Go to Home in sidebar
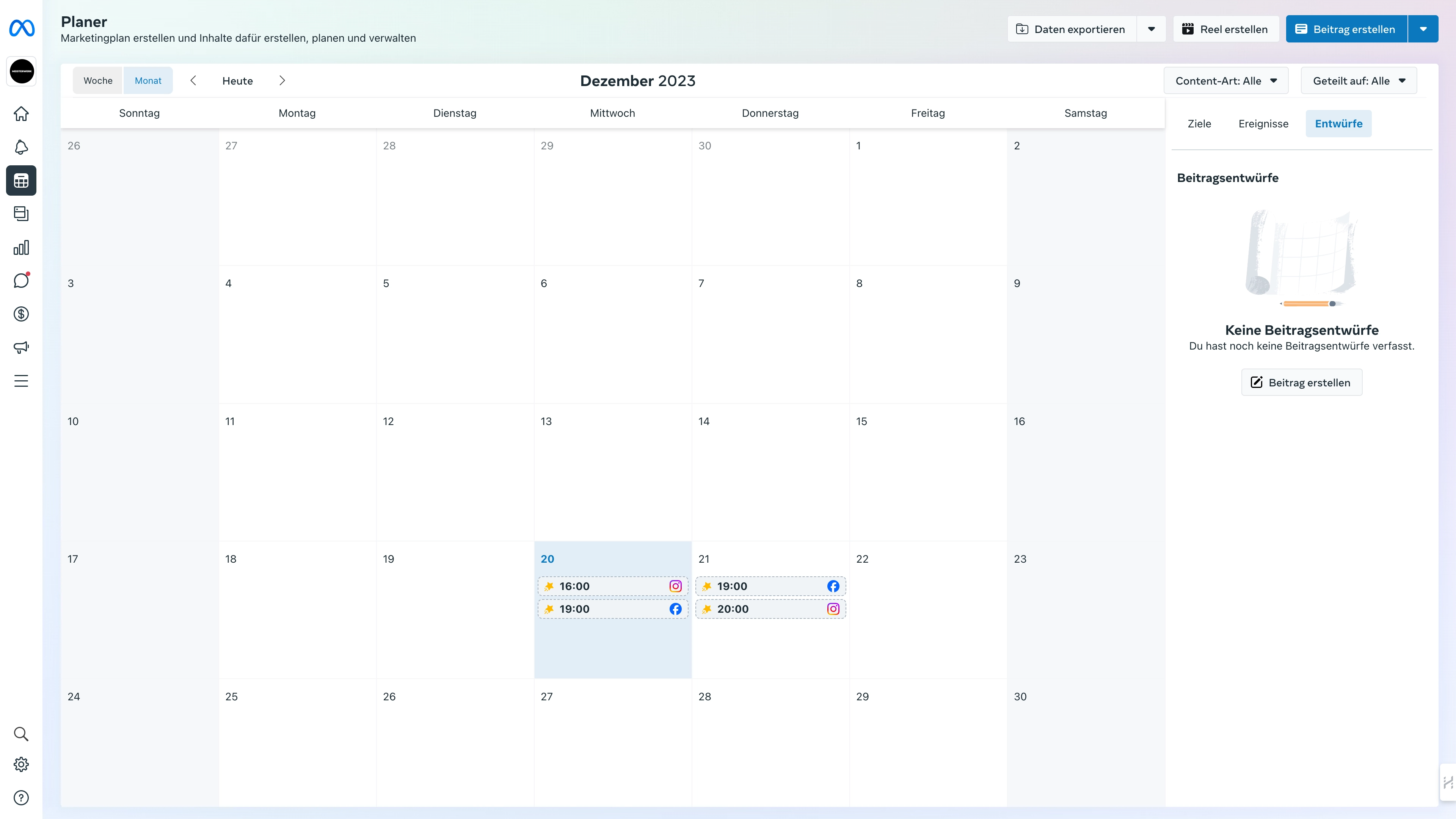1456x819 pixels. pos(22,114)
